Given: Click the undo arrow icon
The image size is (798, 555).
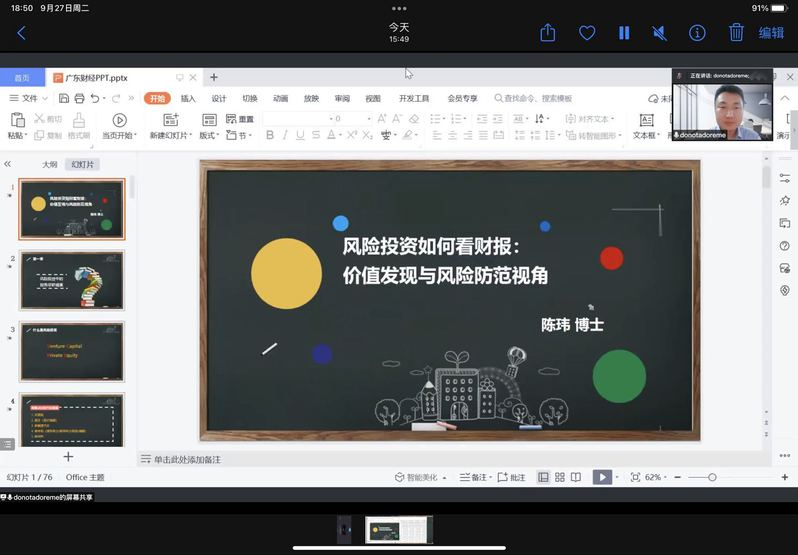Looking at the screenshot, I should pos(94,98).
